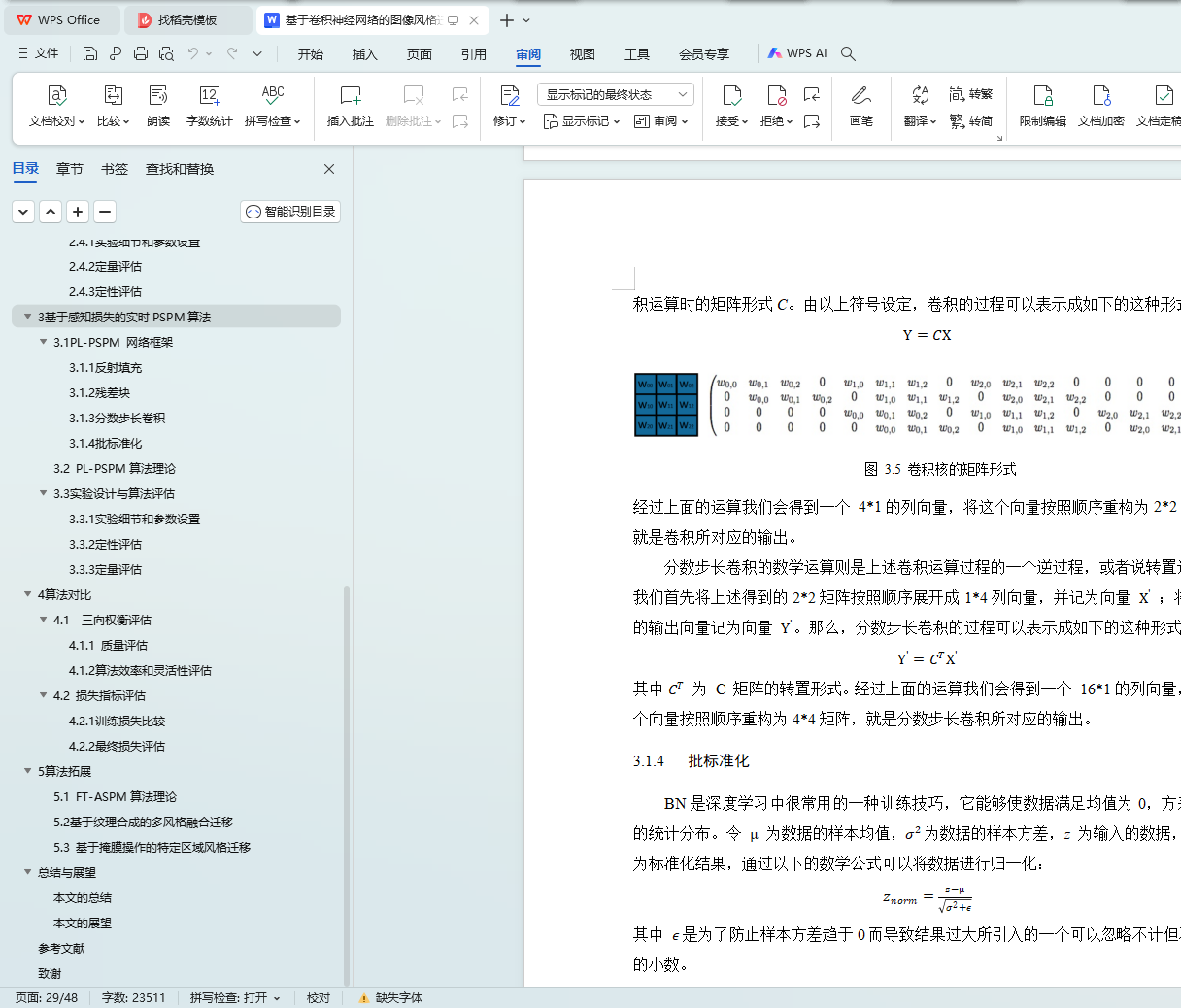The image size is (1181, 1008).
Task: Click the 校对 status bar item
Action: coord(319,998)
